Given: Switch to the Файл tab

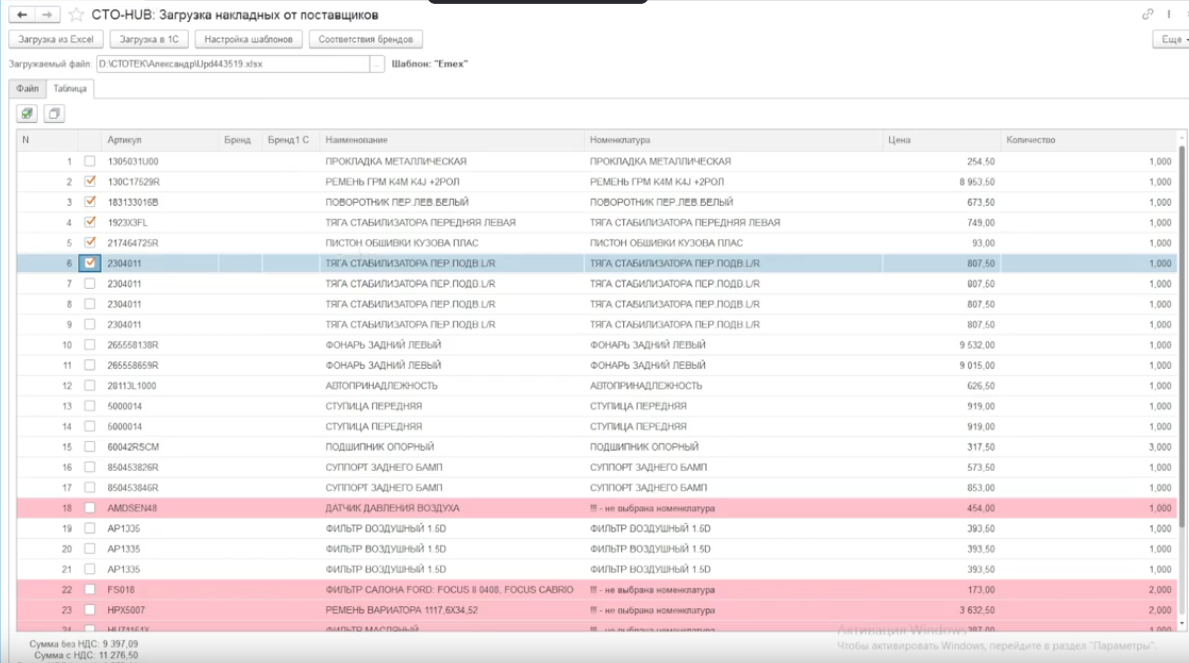Looking at the screenshot, I should [27, 89].
